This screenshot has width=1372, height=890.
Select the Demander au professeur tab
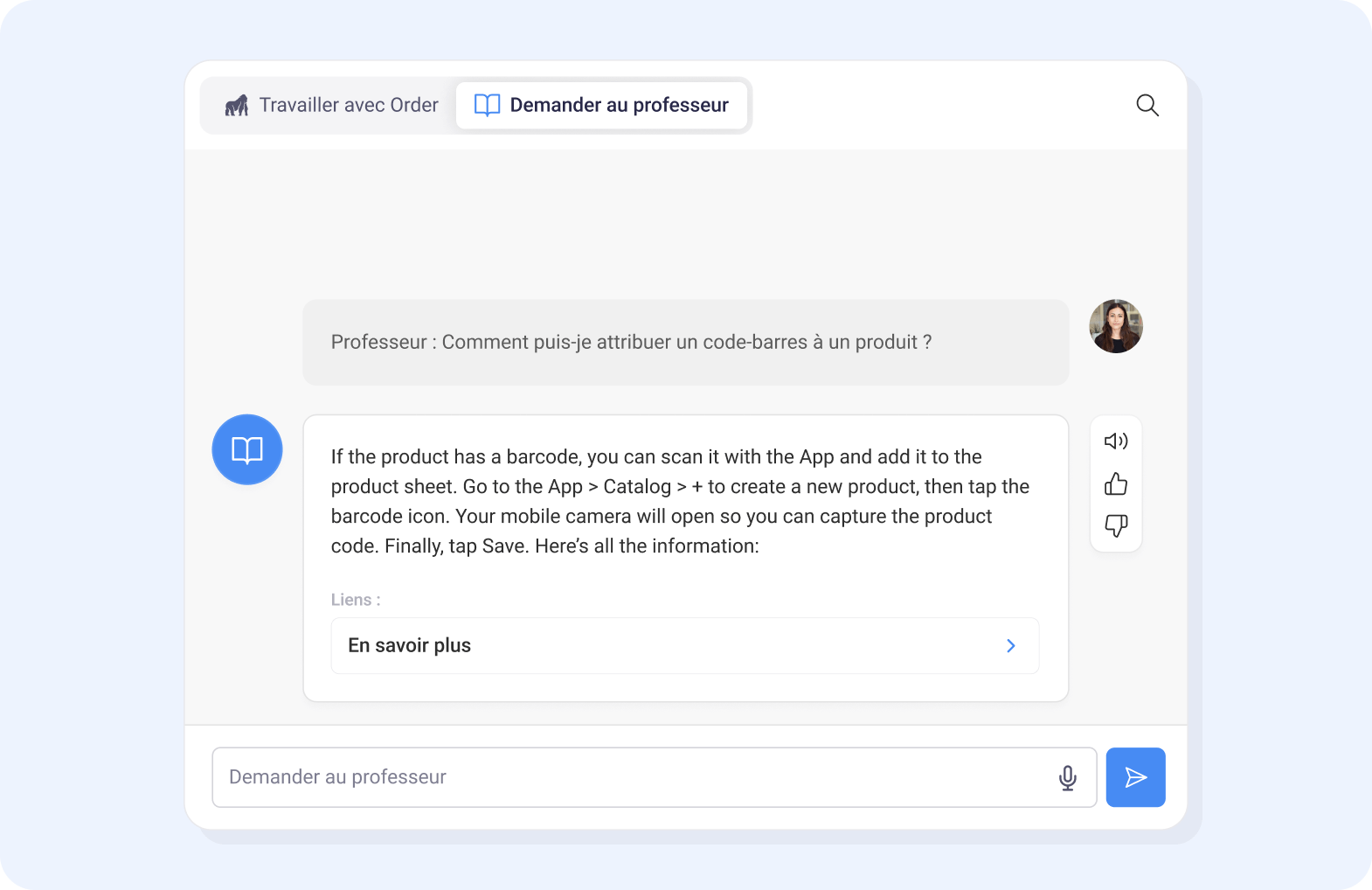point(601,105)
